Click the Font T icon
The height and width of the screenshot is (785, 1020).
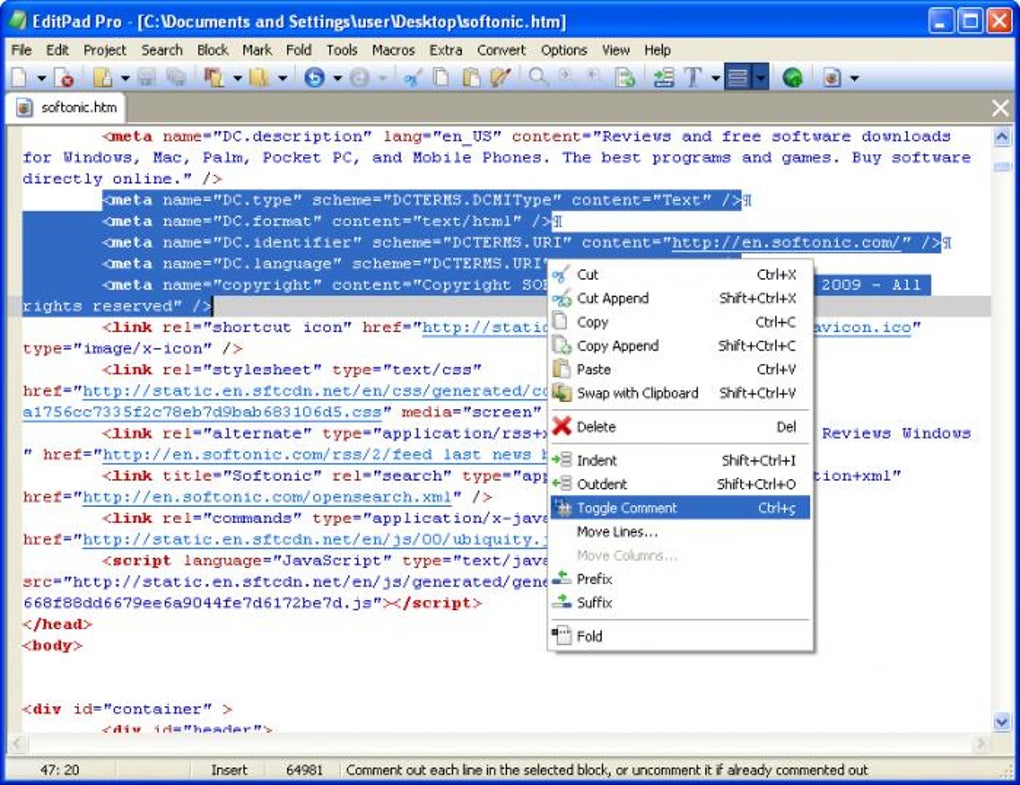[x=693, y=78]
